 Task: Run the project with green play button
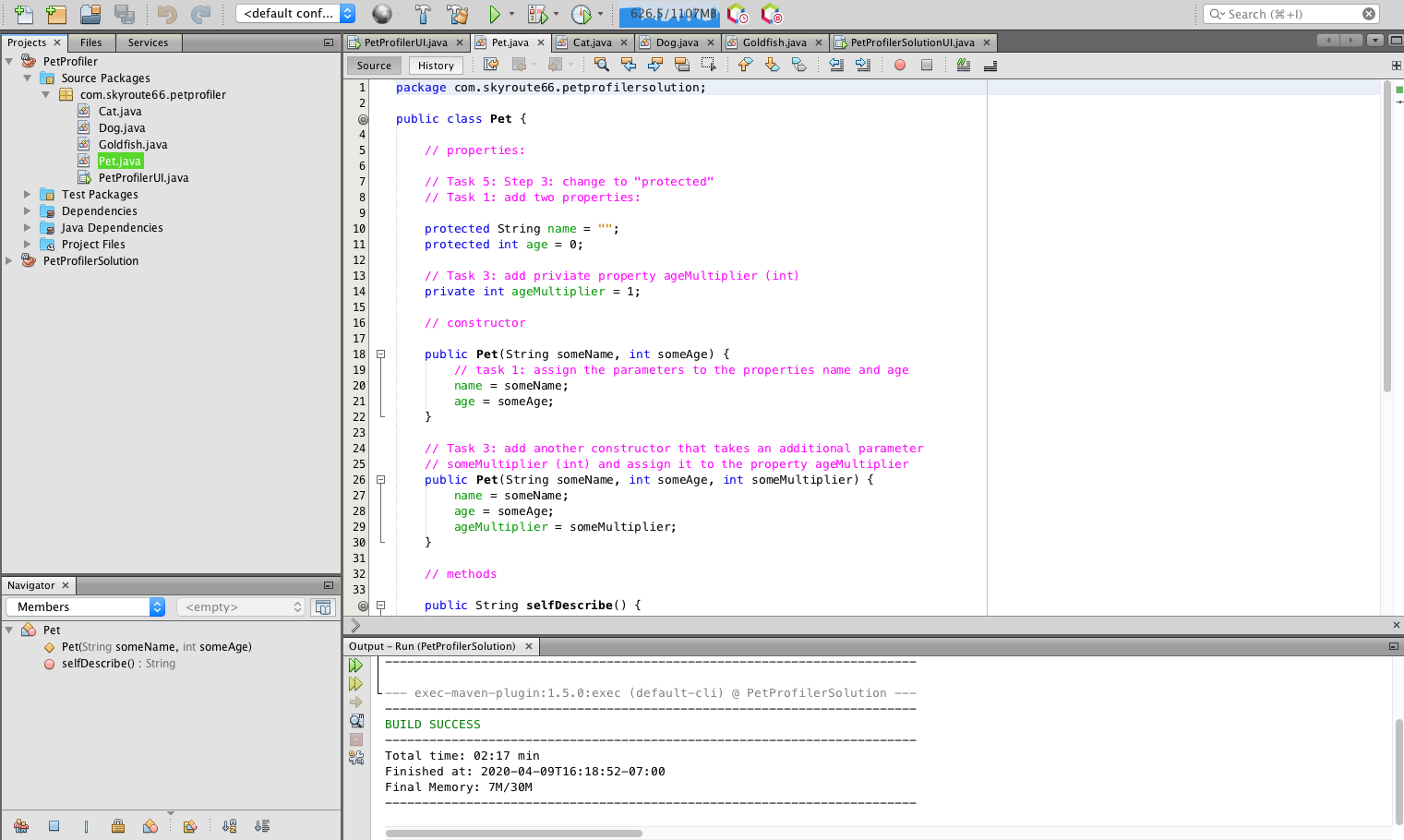(x=495, y=14)
